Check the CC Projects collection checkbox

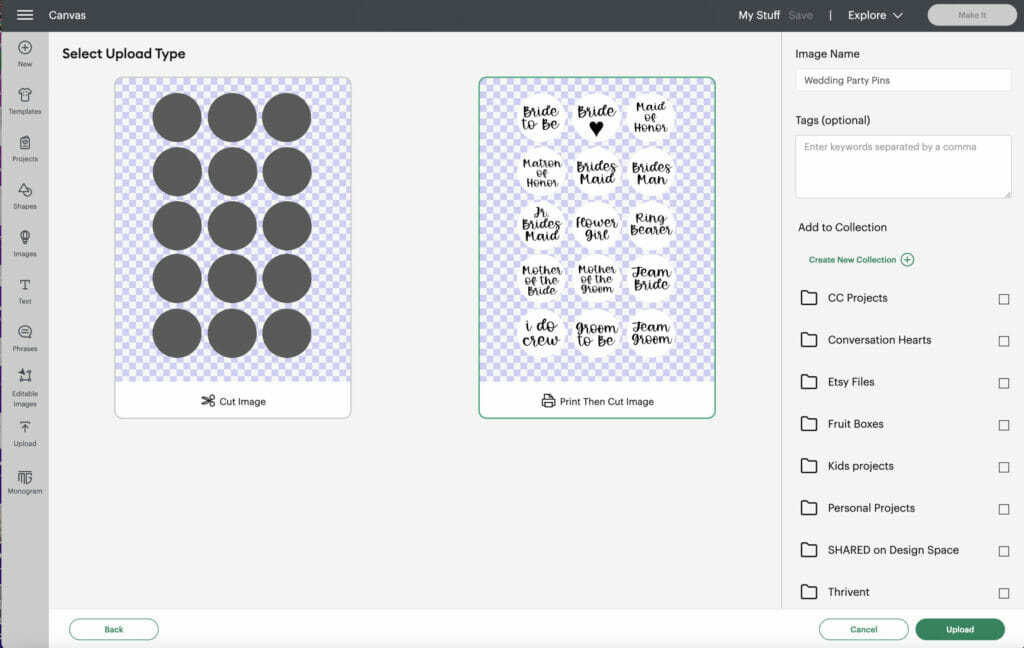[1004, 299]
